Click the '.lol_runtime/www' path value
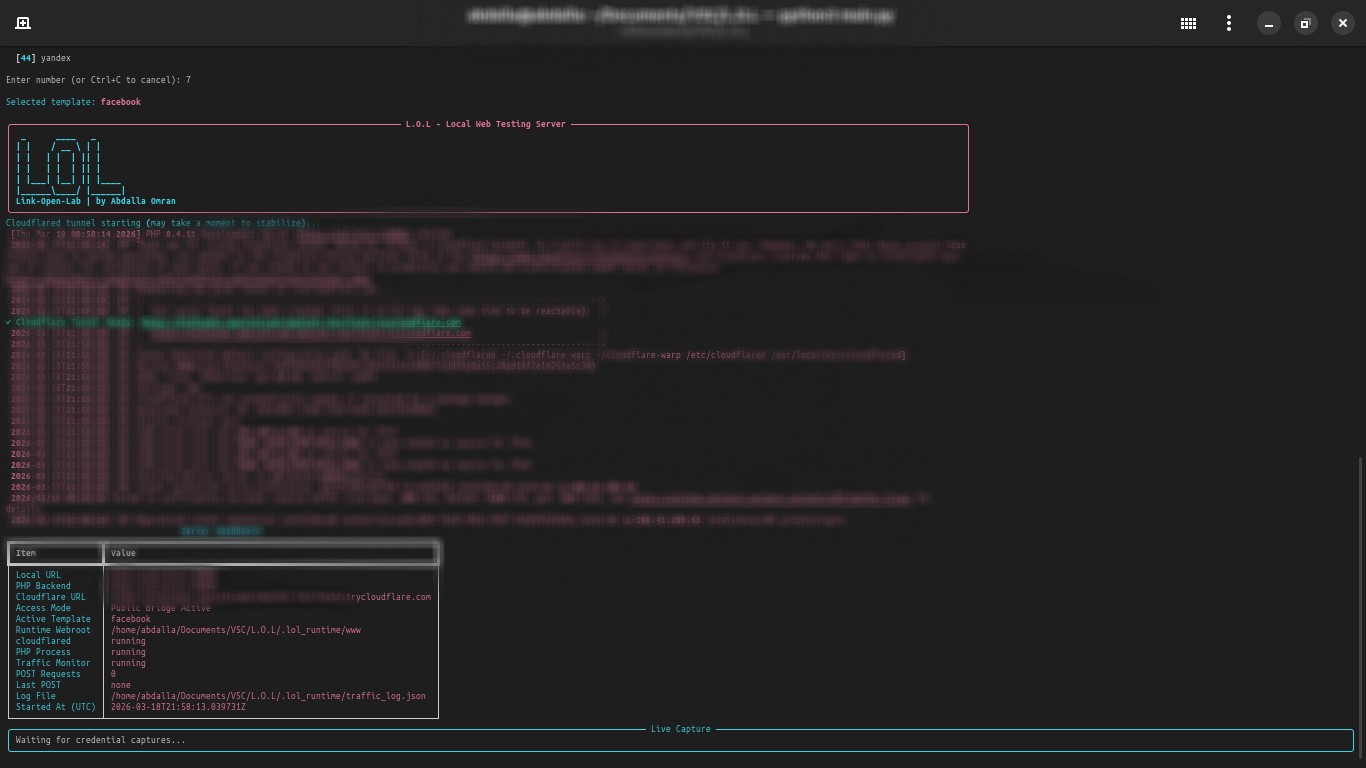This screenshot has height=768, width=1366. [236, 630]
